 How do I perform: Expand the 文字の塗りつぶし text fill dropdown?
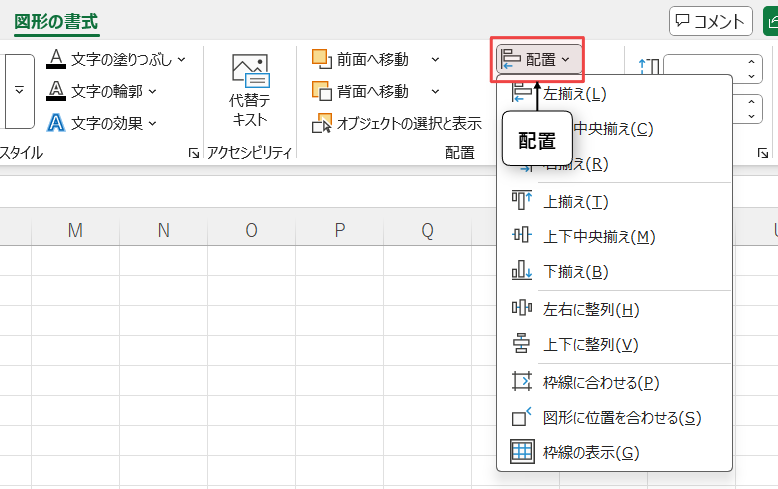click(x=181, y=59)
